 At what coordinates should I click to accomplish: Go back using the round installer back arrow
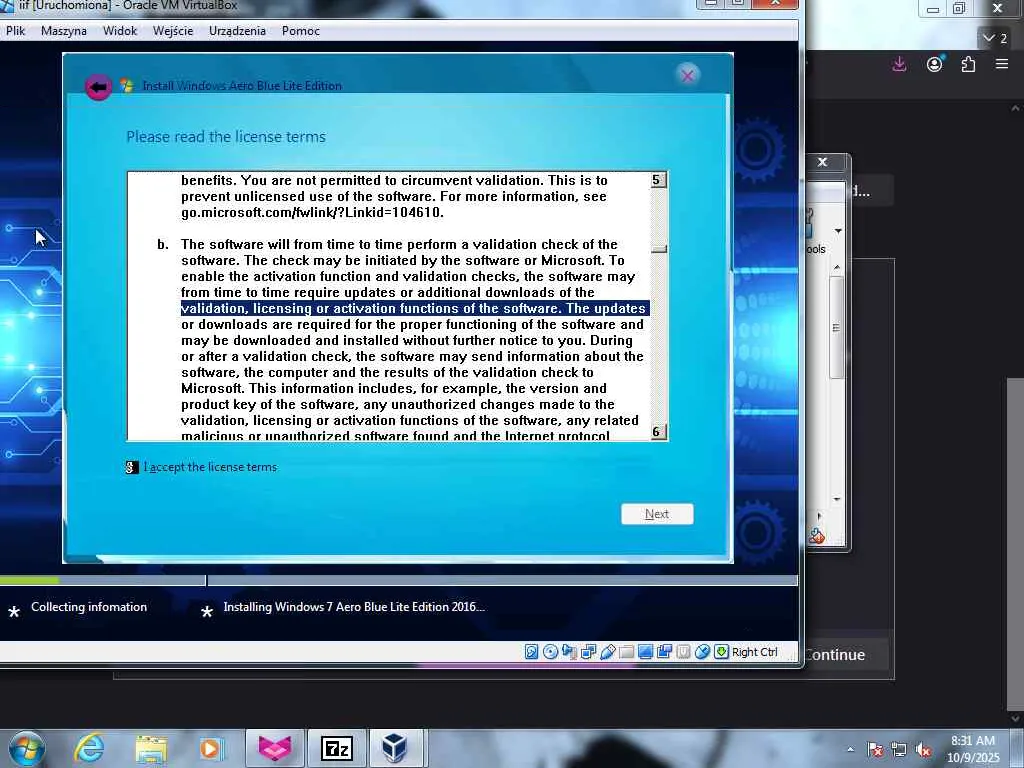[x=99, y=87]
